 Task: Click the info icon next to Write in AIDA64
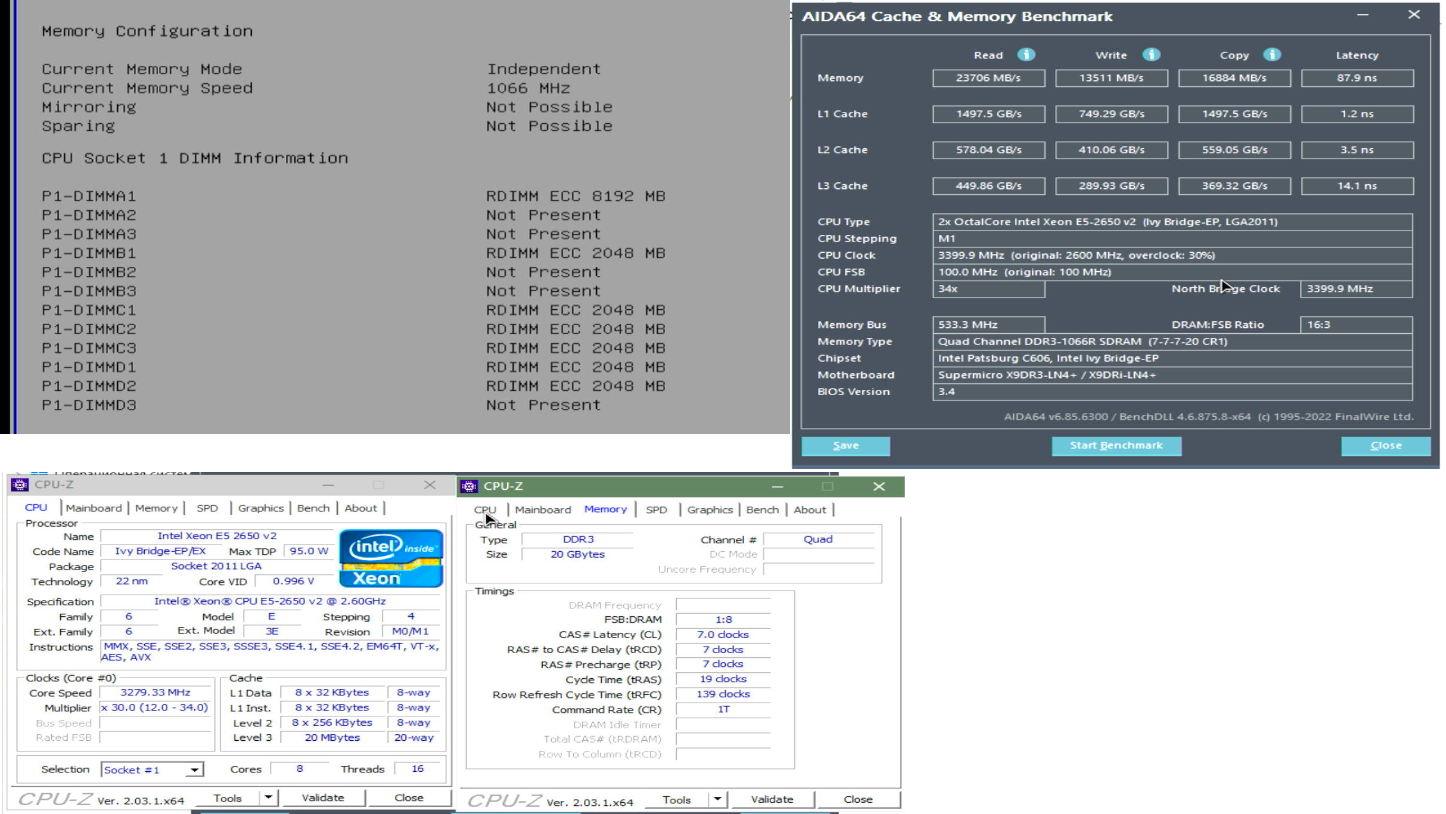coord(1151,55)
